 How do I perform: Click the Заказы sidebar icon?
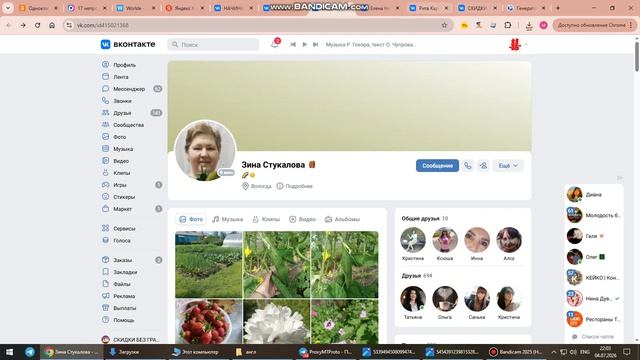(105, 260)
